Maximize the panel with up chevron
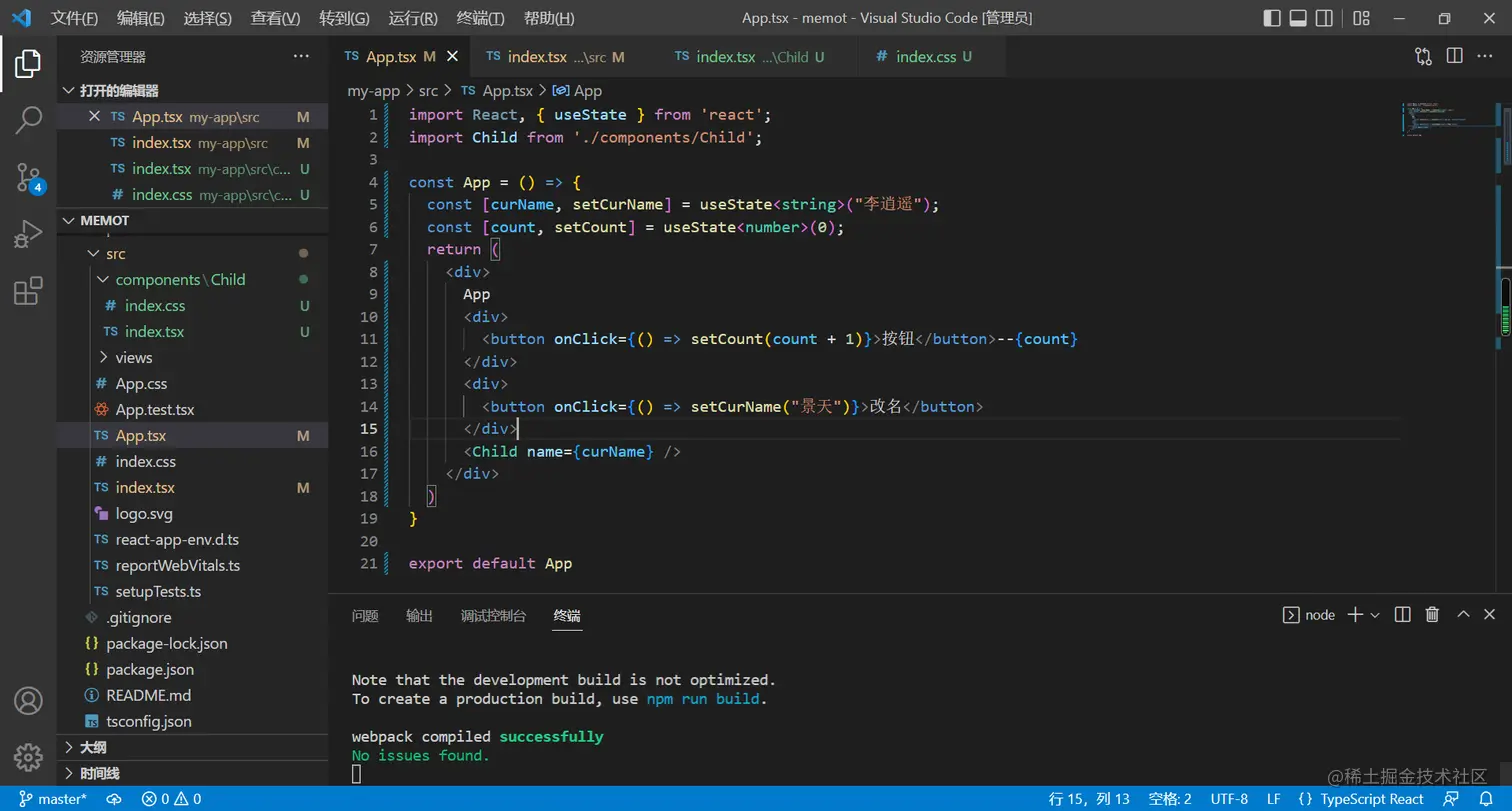Image resolution: width=1512 pixels, height=811 pixels. 1463,615
